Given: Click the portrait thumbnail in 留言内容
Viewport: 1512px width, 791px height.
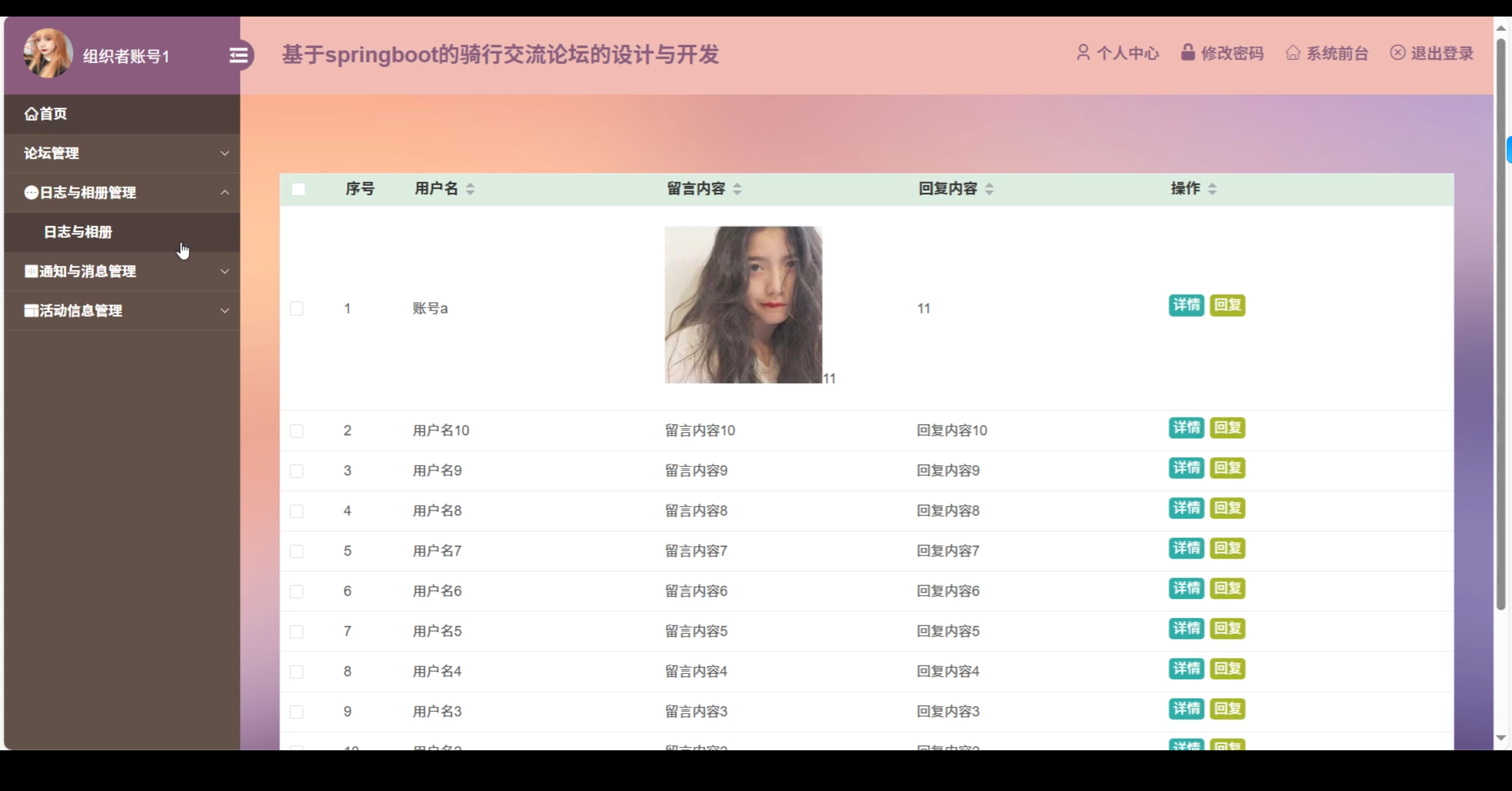Looking at the screenshot, I should (743, 305).
